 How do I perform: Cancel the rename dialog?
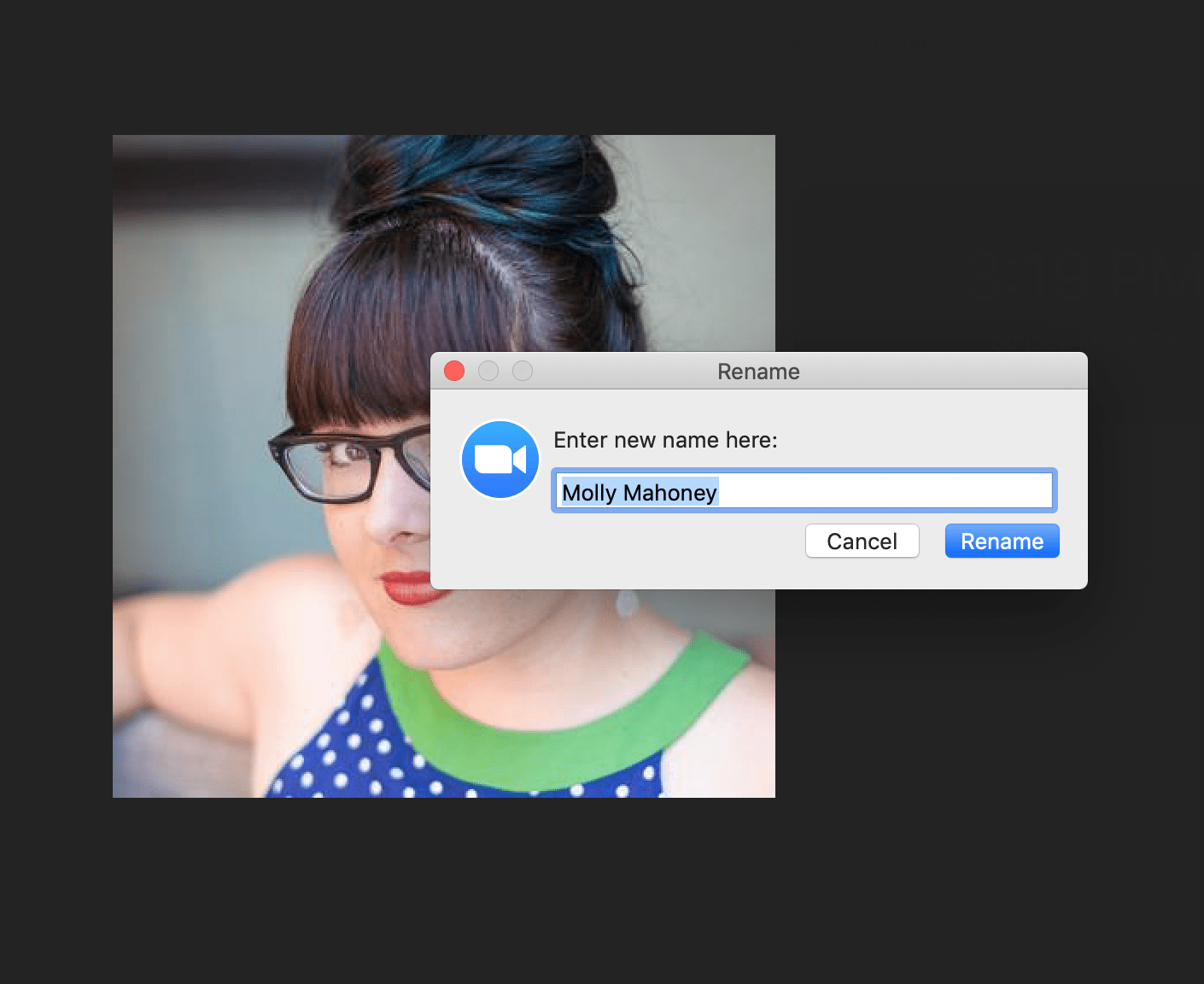click(862, 541)
